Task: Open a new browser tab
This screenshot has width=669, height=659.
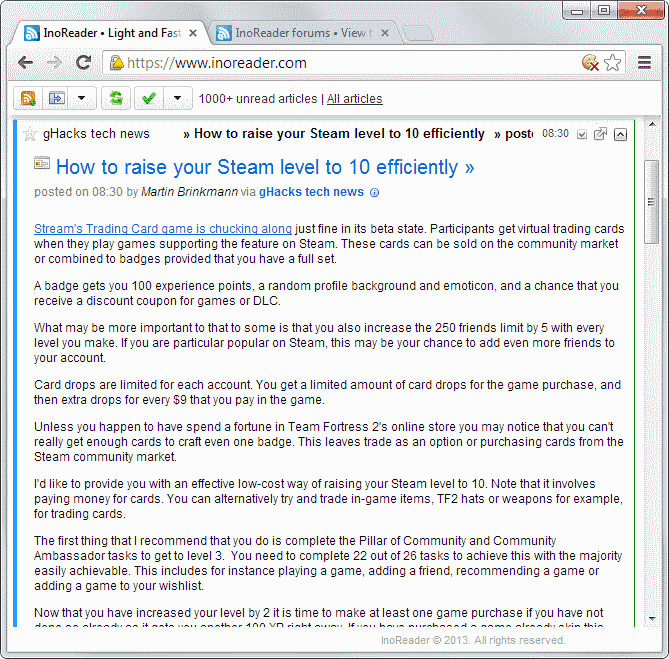Action: 419,33
